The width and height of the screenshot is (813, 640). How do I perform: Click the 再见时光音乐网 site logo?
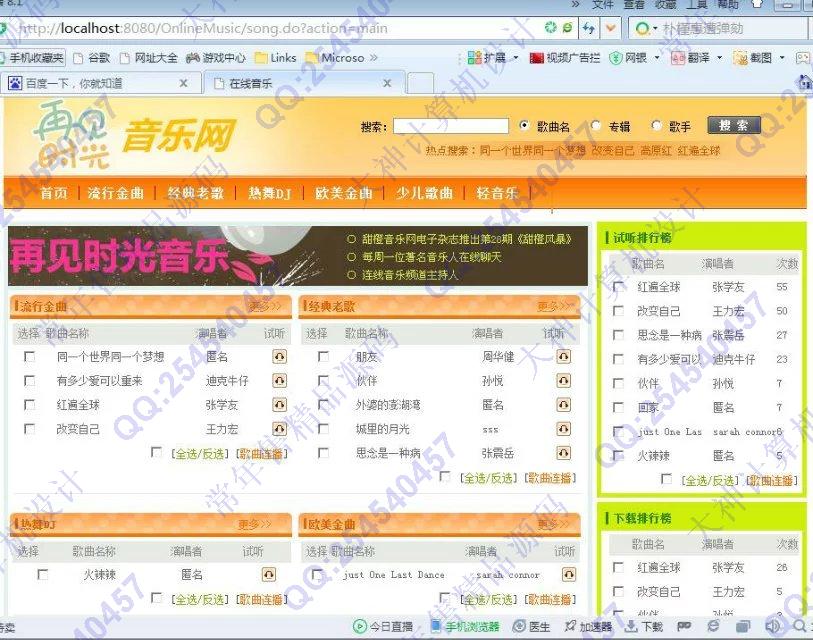pos(135,136)
